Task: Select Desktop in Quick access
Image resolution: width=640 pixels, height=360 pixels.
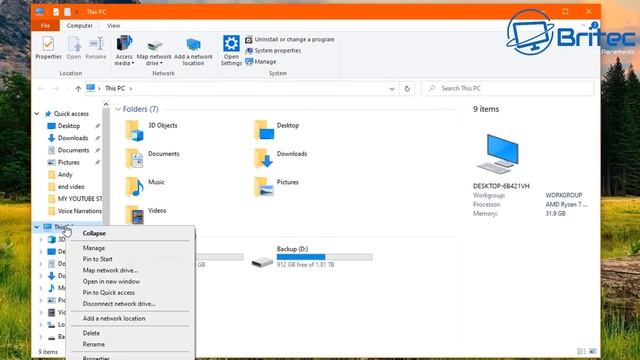Action: tap(69, 126)
